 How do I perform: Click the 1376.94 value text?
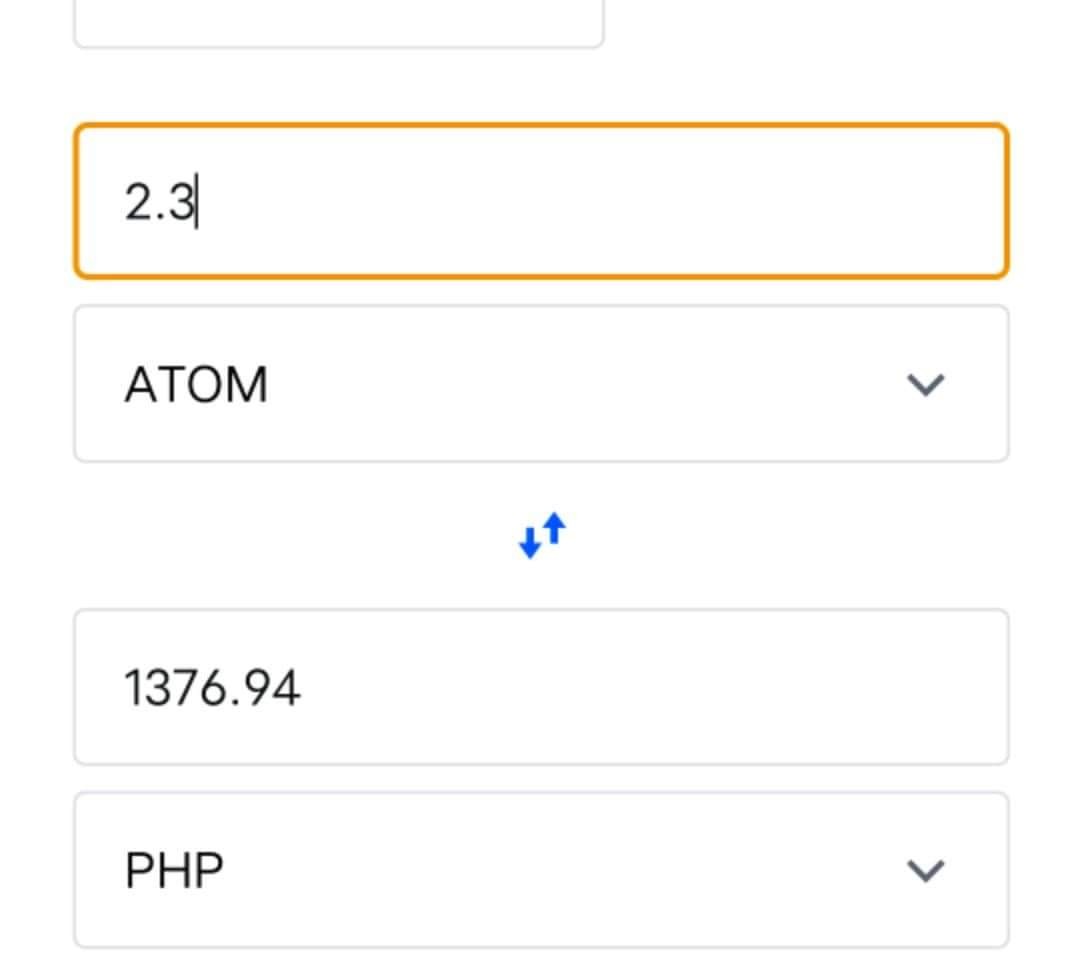[212, 688]
